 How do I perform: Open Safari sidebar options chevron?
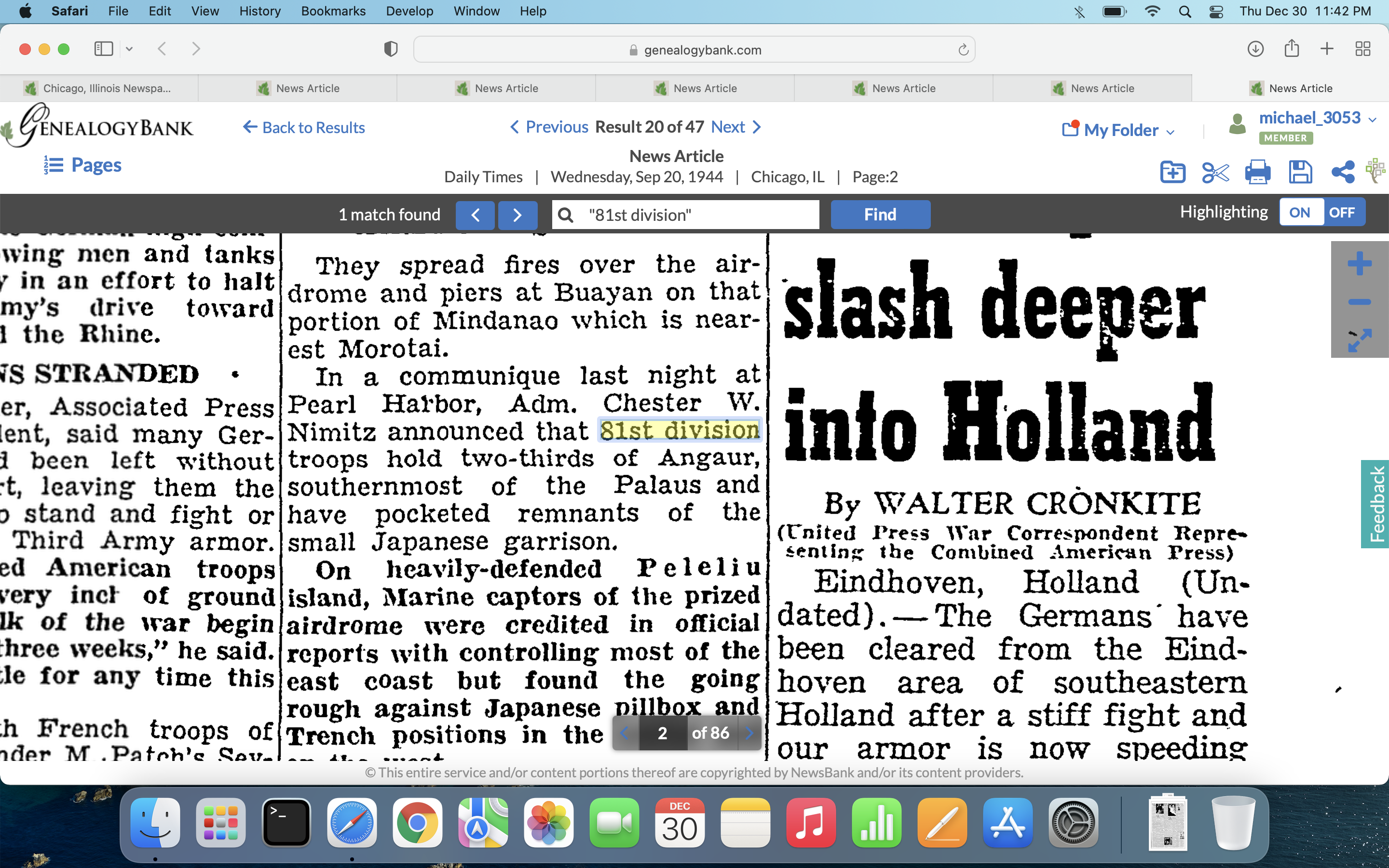tap(129, 49)
